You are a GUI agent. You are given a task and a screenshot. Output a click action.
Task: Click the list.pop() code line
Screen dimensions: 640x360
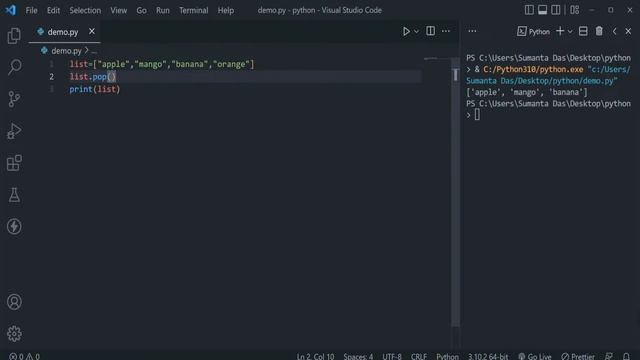pos(93,77)
